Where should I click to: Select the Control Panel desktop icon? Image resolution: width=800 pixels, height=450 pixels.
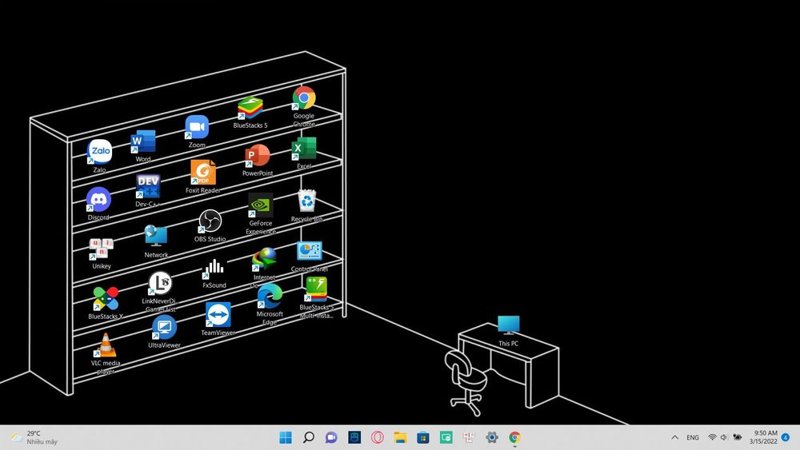point(309,252)
